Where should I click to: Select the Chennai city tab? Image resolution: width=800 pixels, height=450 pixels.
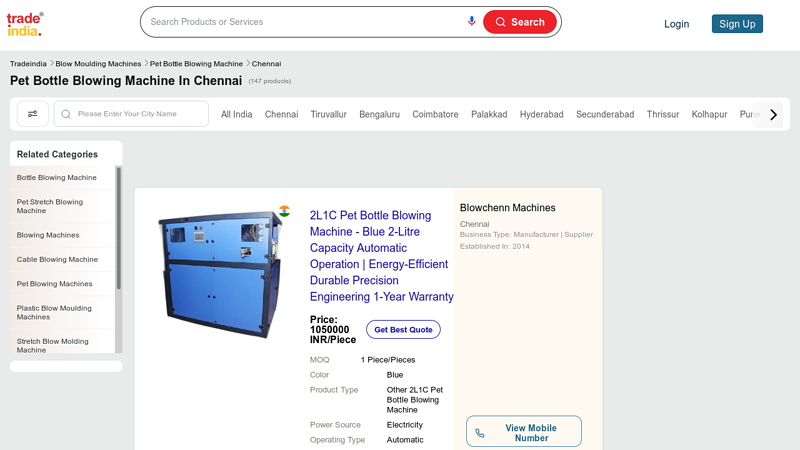click(x=281, y=114)
